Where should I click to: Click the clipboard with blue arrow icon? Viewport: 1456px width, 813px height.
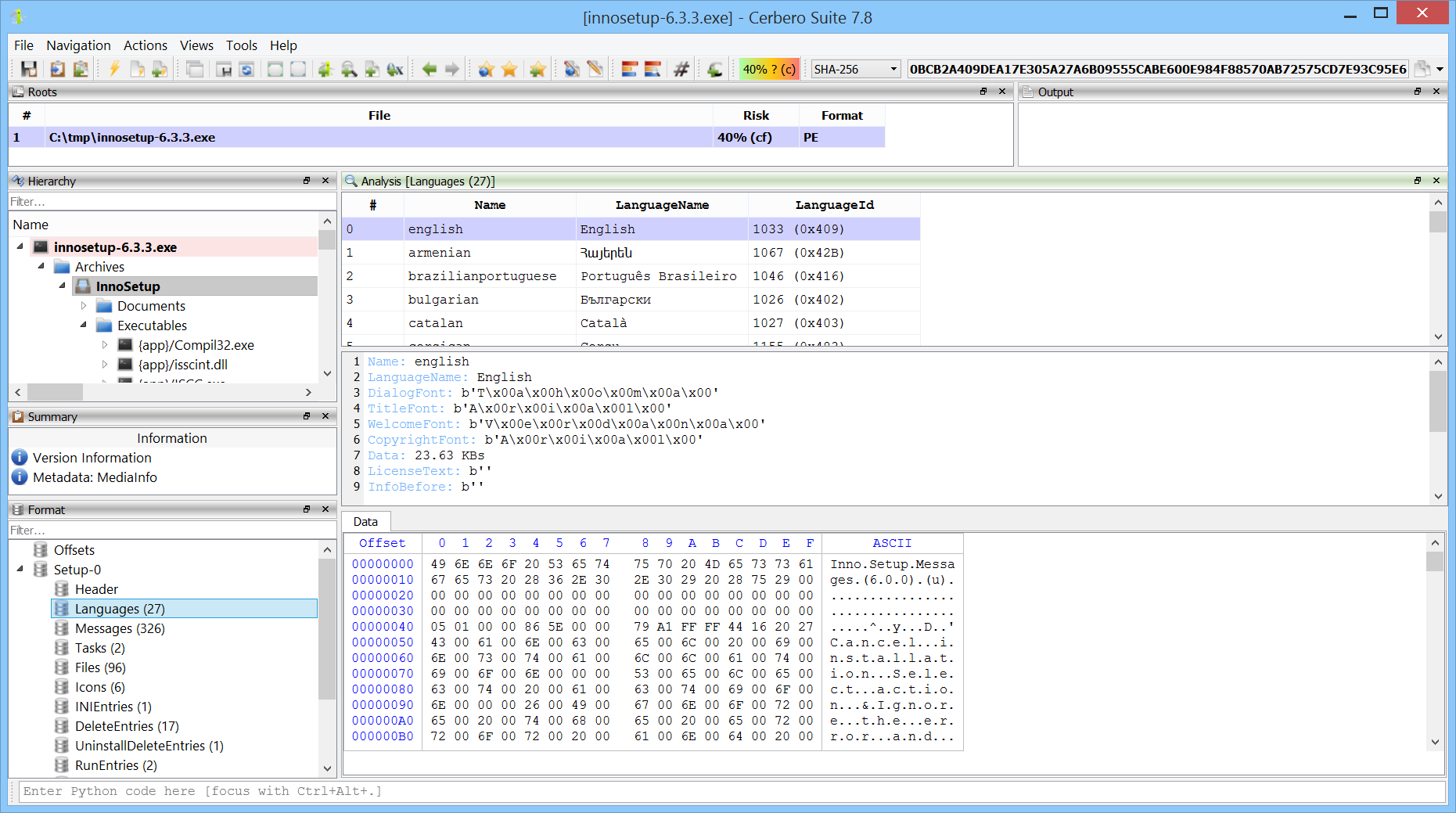57,69
